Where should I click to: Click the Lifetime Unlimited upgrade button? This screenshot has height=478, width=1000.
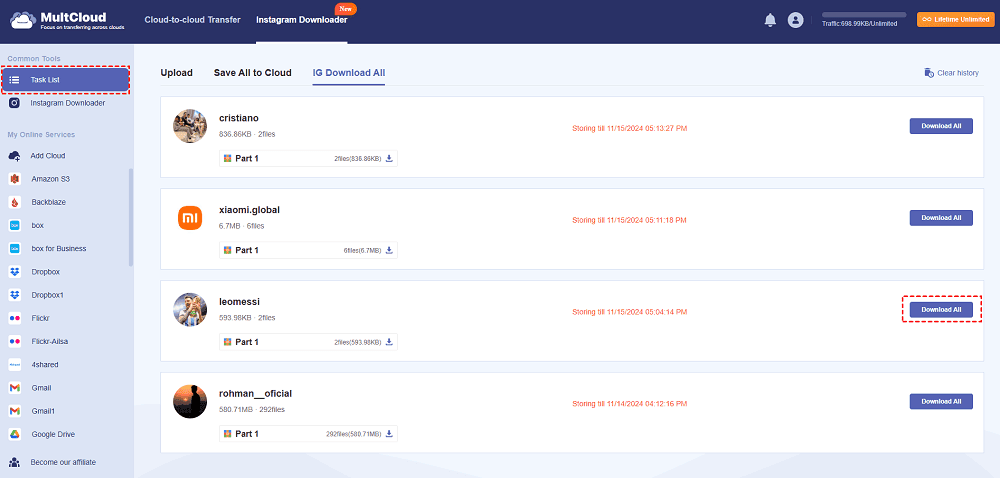tap(955, 20)
